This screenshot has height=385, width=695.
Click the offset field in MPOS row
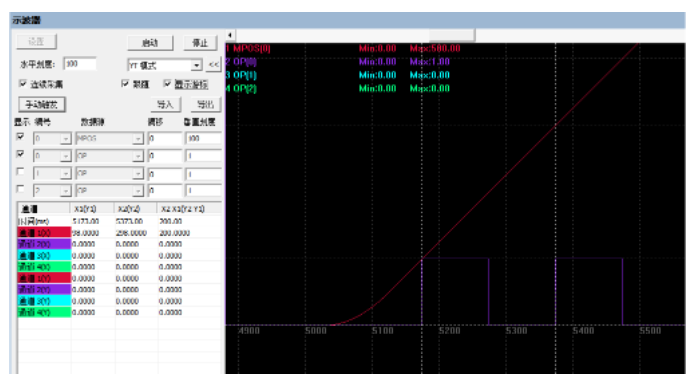[x=165, y=139]
